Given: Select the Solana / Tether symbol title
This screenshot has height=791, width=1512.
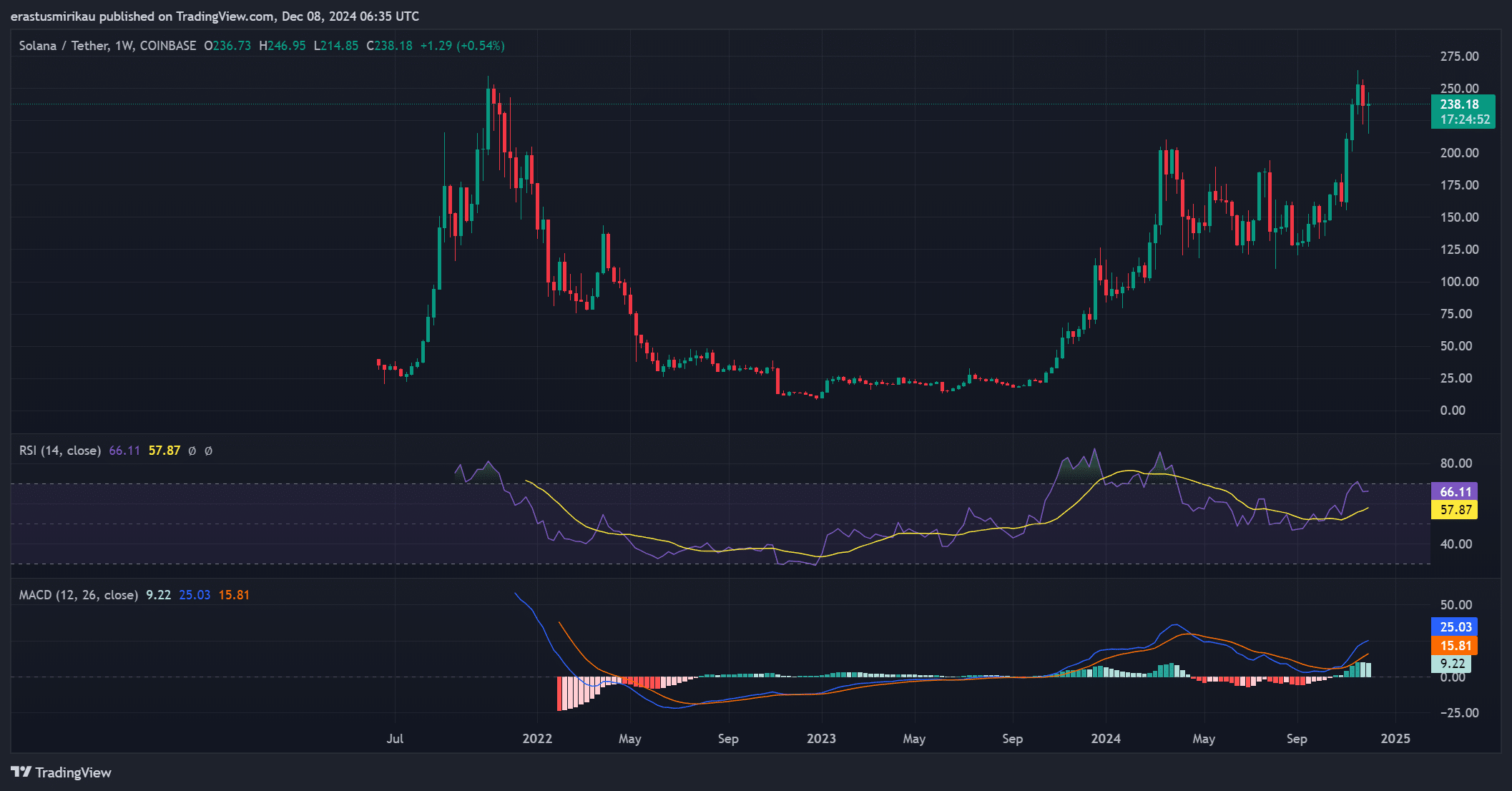Looking at the screenshot, I should pos(63,46).
